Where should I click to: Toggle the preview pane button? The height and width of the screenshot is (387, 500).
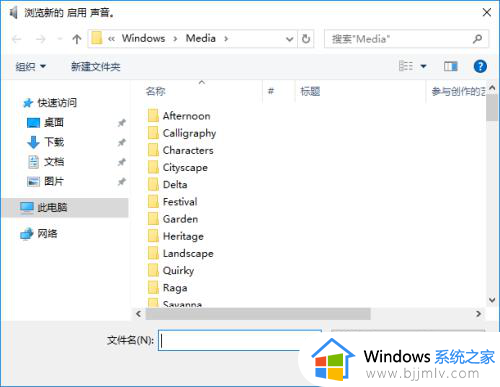[450, 66]
